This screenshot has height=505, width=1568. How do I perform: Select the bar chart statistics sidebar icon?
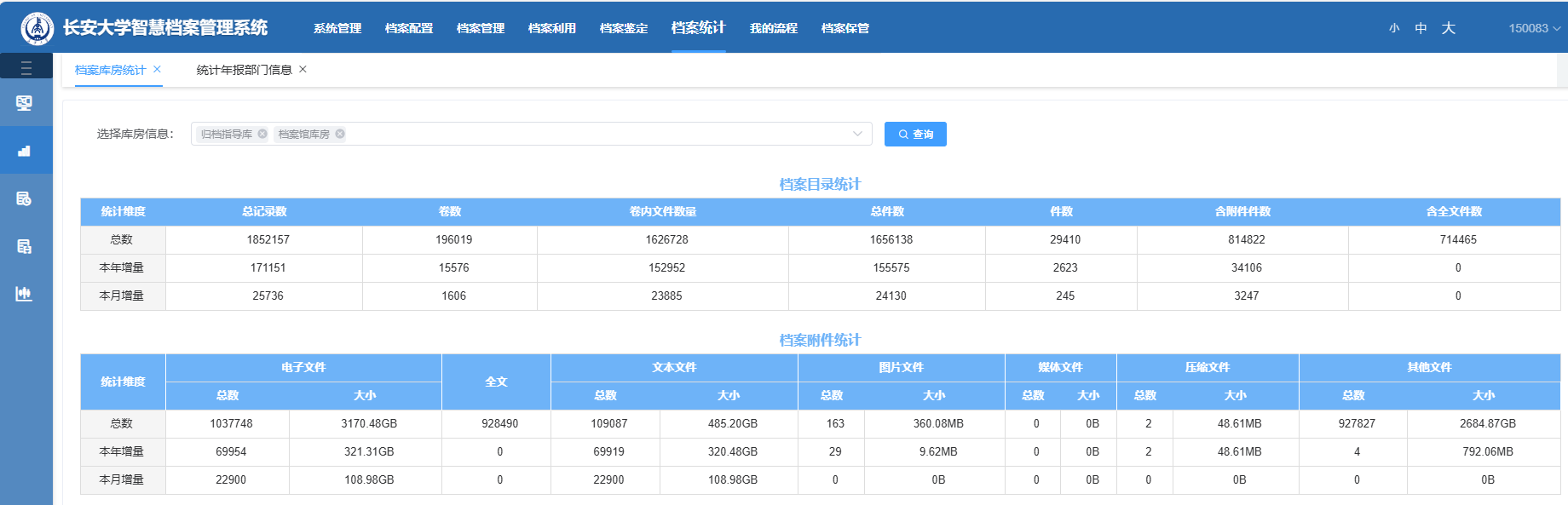tap(24, 151)
